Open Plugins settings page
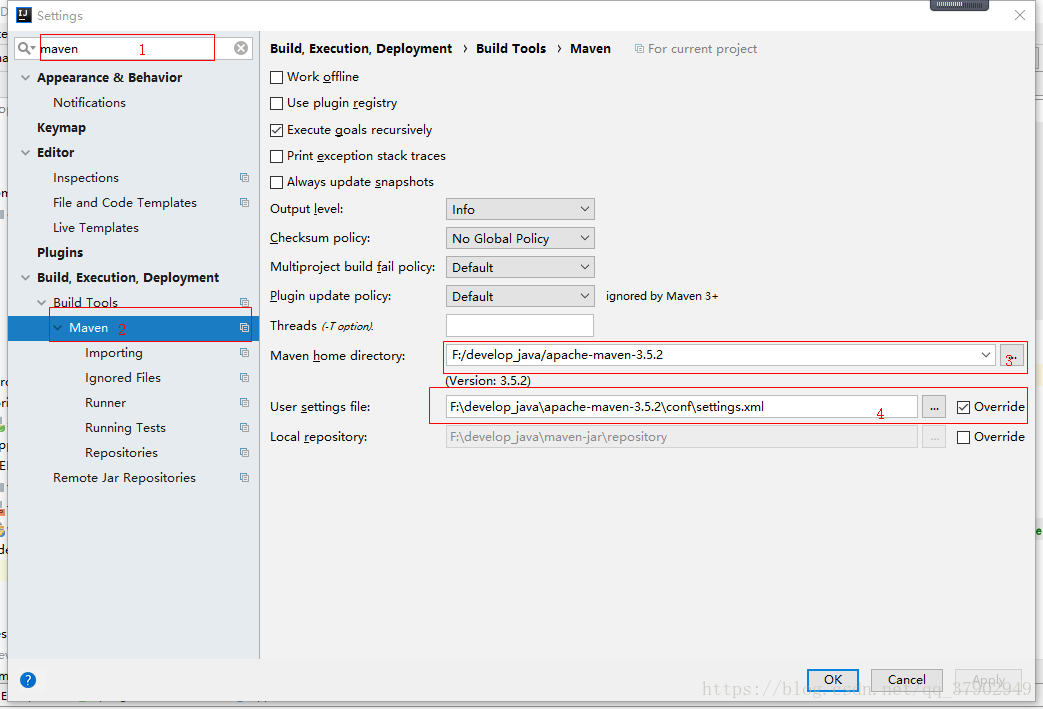This screenshot has height=709, width=1043. pyautogui.click(x=60, y=252)
